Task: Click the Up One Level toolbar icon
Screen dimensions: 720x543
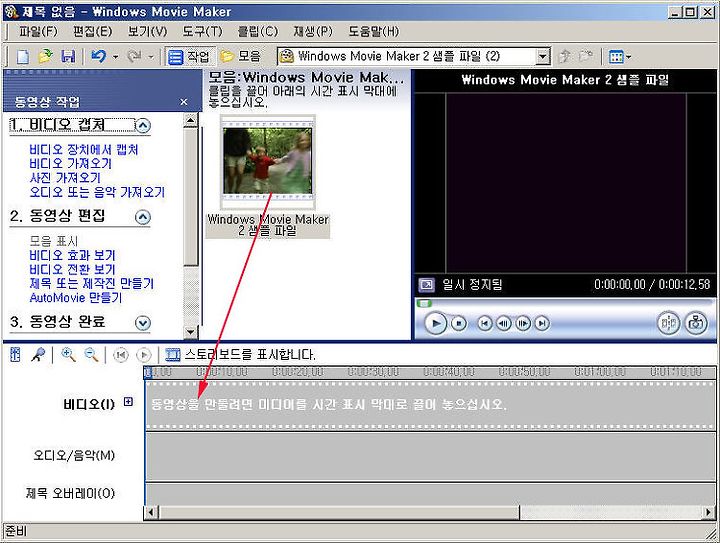Action: pyautogui.click(x=565, y=56)
